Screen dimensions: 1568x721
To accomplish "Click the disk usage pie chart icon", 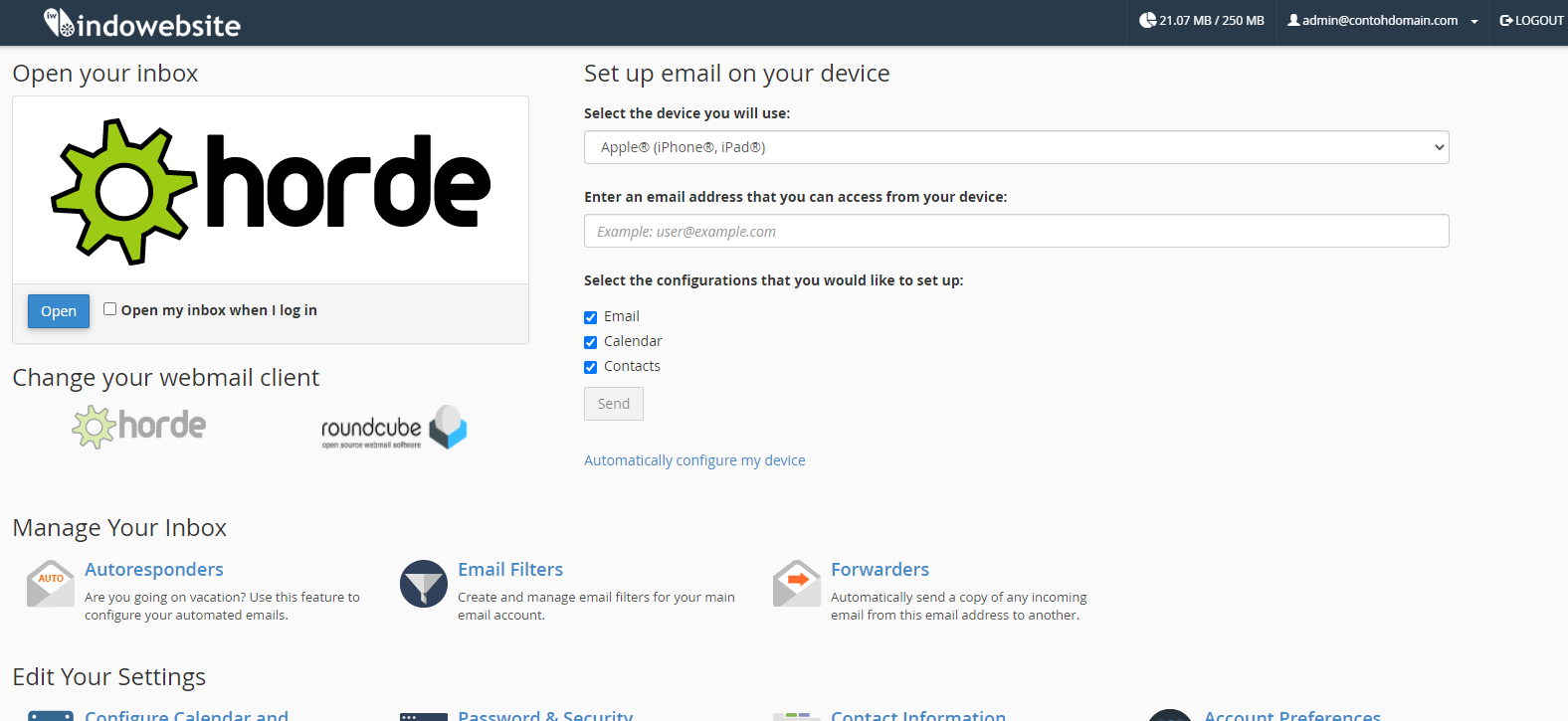I will click(1147, 20).
